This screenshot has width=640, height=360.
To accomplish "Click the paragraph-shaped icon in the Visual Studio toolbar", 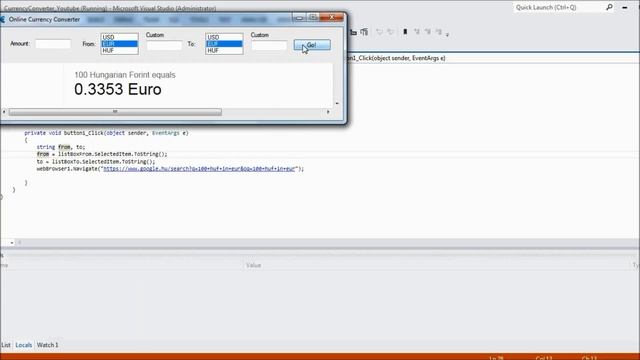I will [364, 32].
